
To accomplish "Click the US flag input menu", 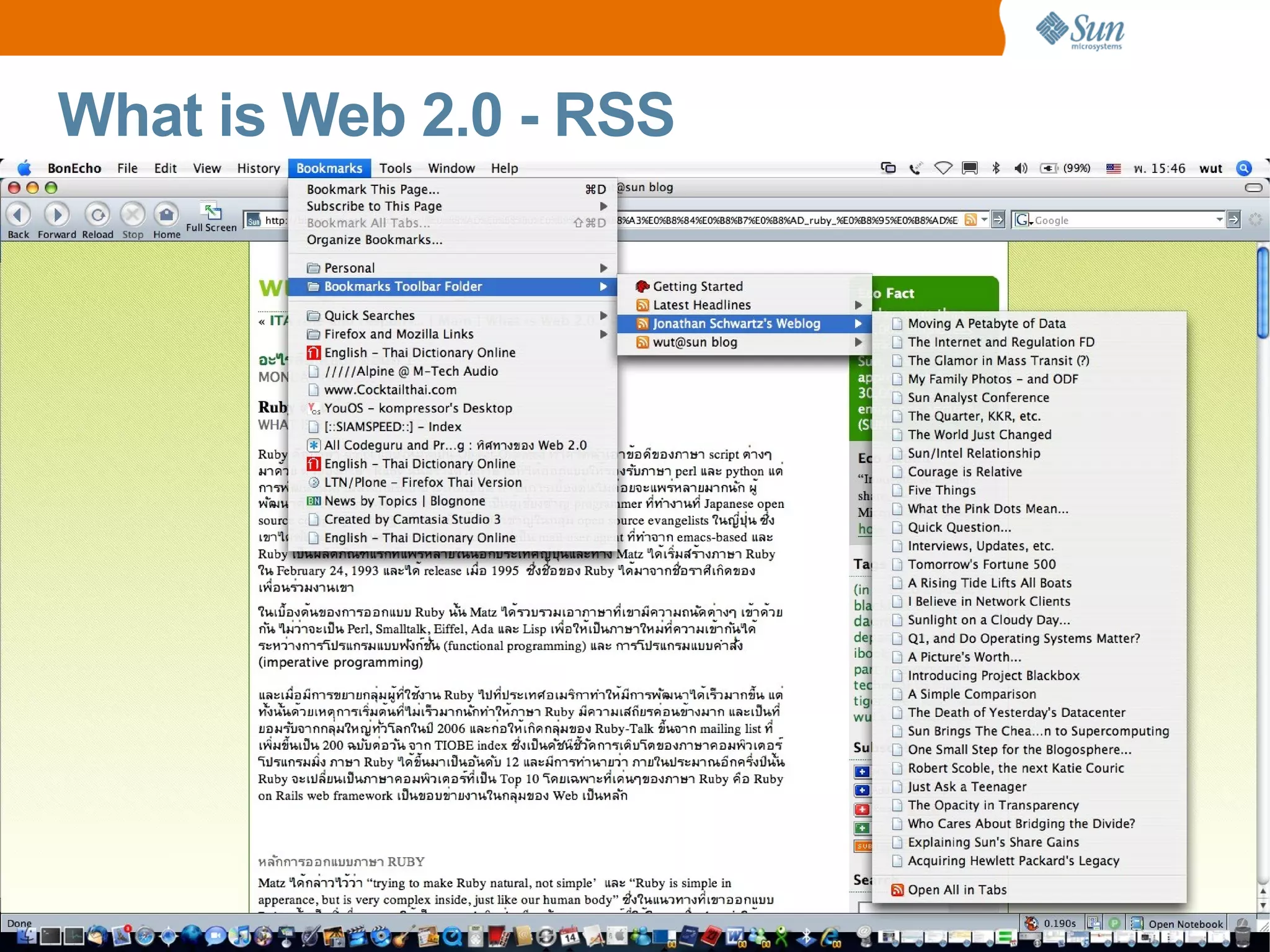I will [1113, 168].
